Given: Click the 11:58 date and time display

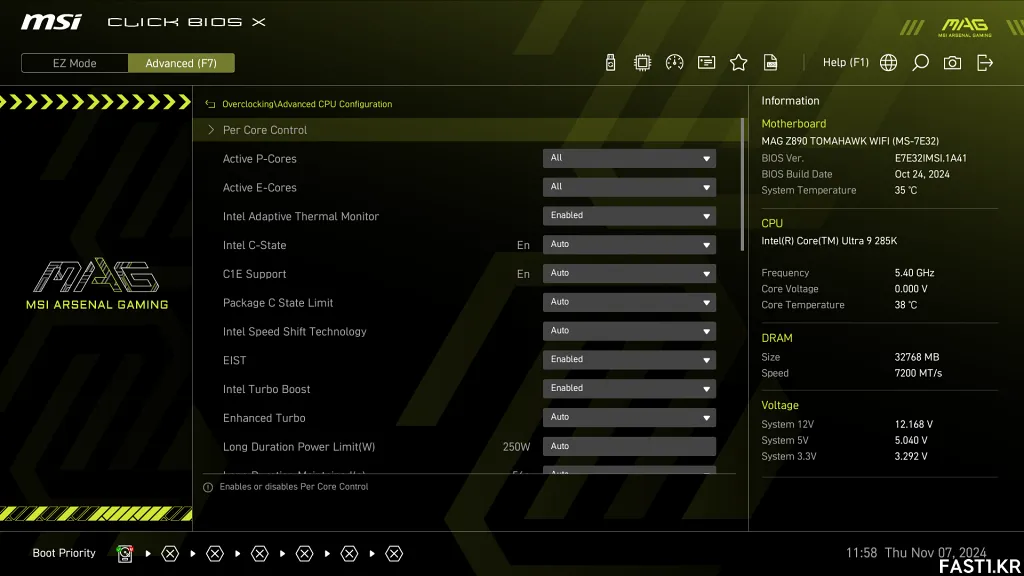Looking at the screenshot, I should [x=916, y=552].
